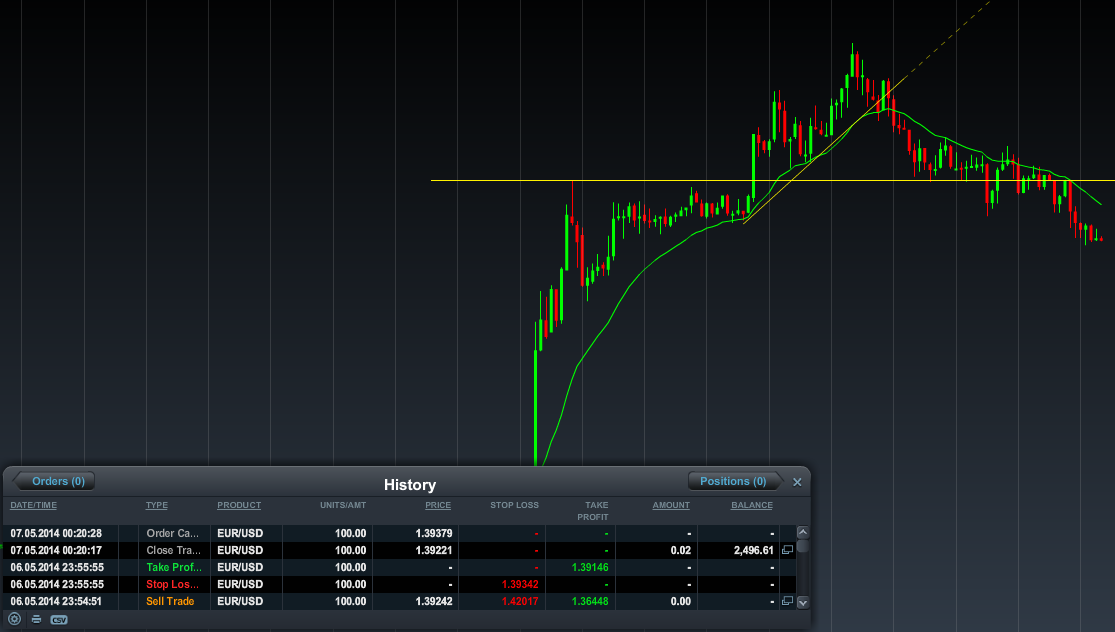Click amount value 0.02
Viewport: 1115px width, 632px height.
681,550
